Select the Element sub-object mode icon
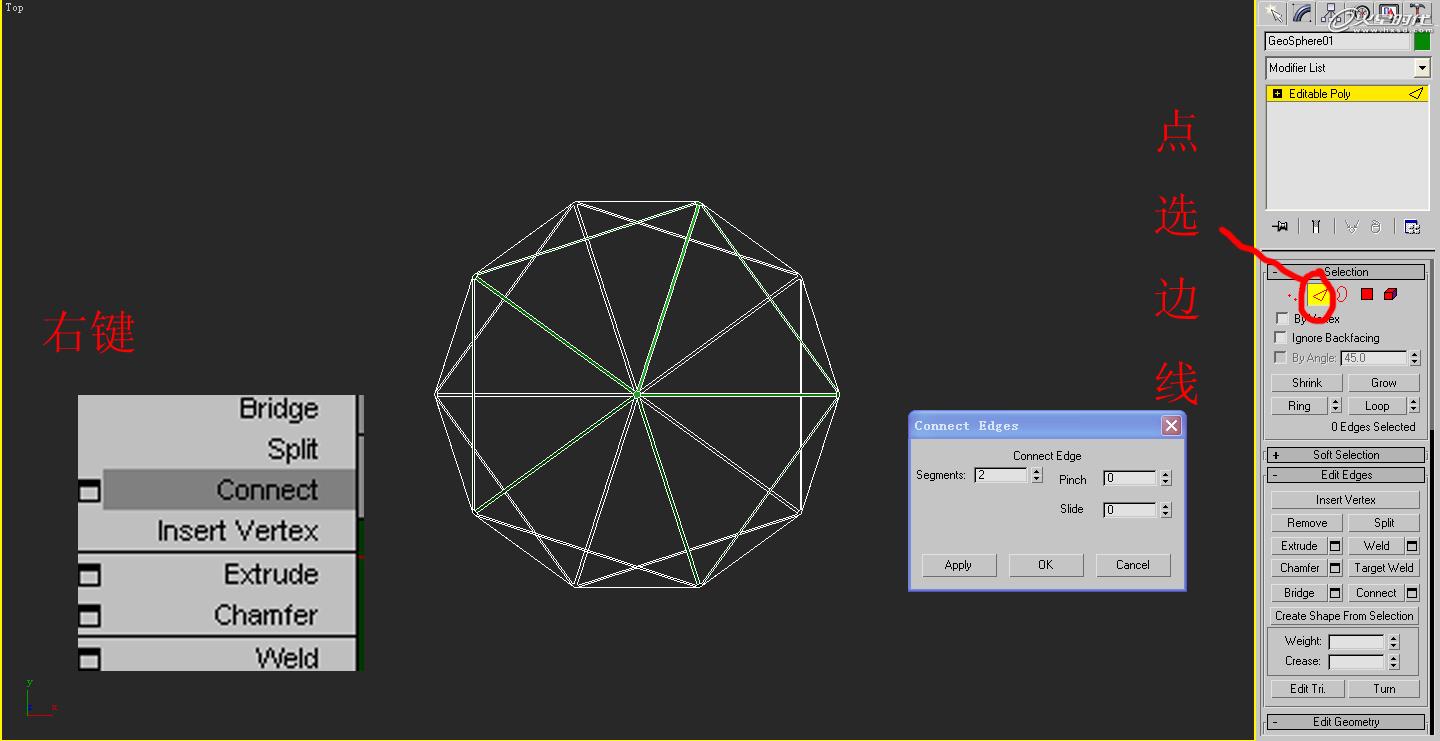This screenshot has height=741, width=1440. click(1391, 294)
